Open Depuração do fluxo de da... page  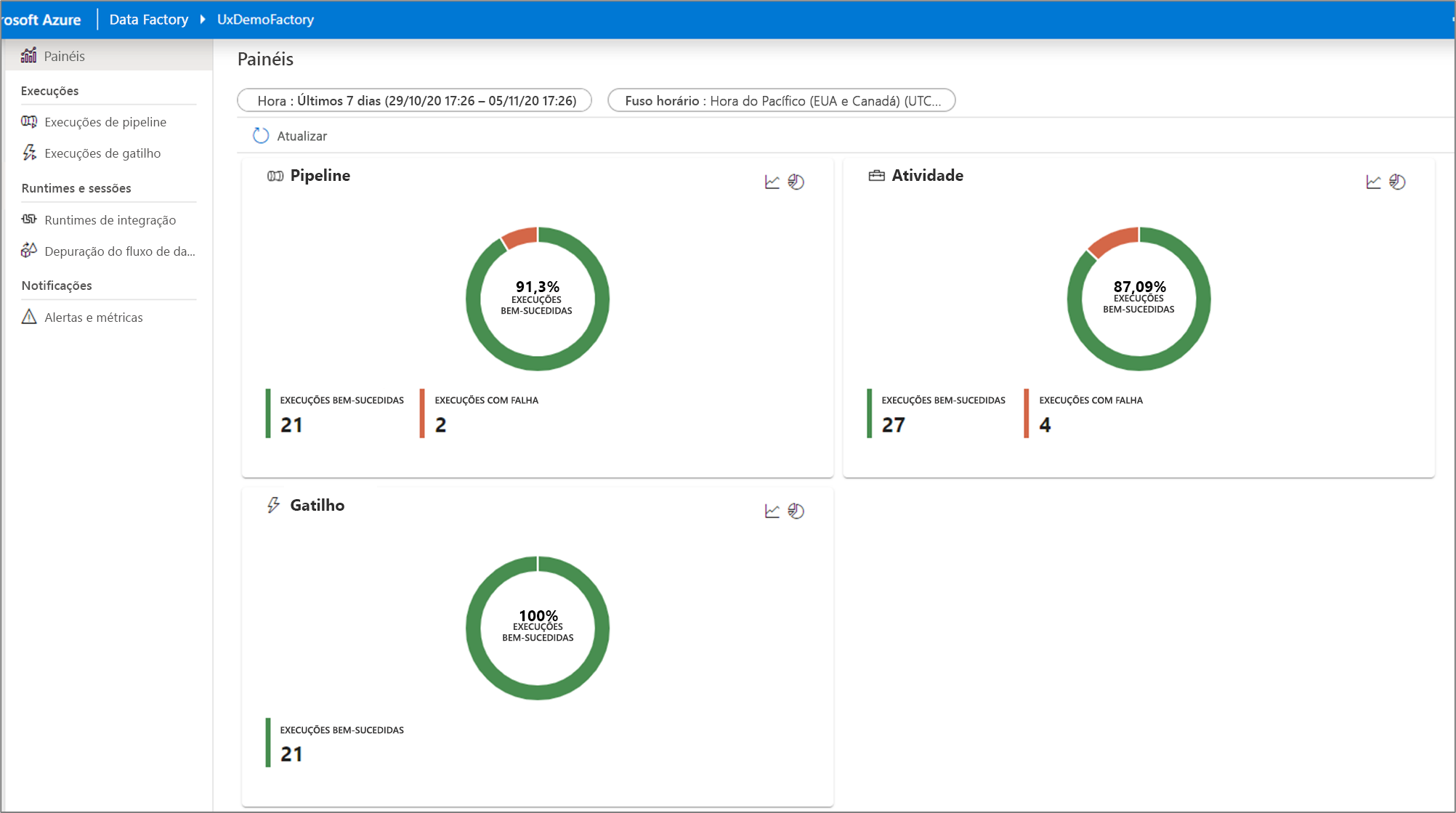tap(120, 251)
